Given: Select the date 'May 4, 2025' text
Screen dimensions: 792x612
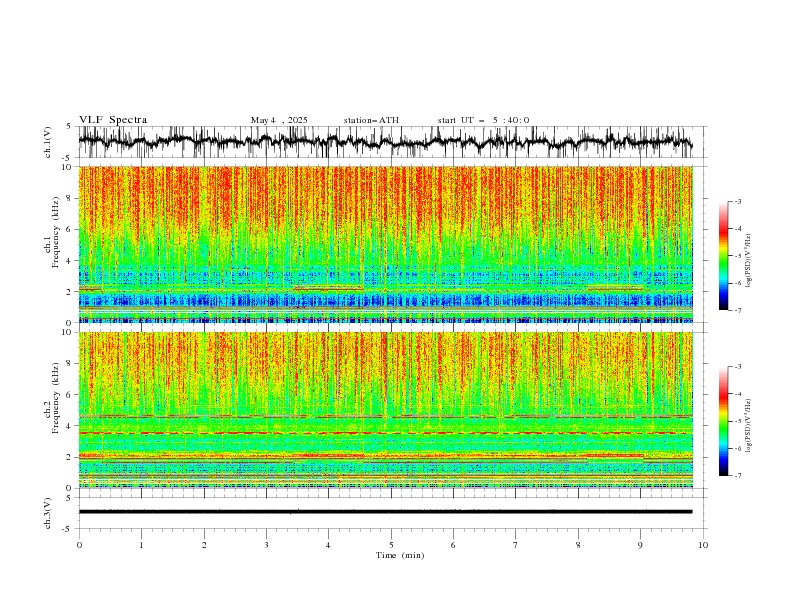Looking at the screenshot, I should pos(279,120).
